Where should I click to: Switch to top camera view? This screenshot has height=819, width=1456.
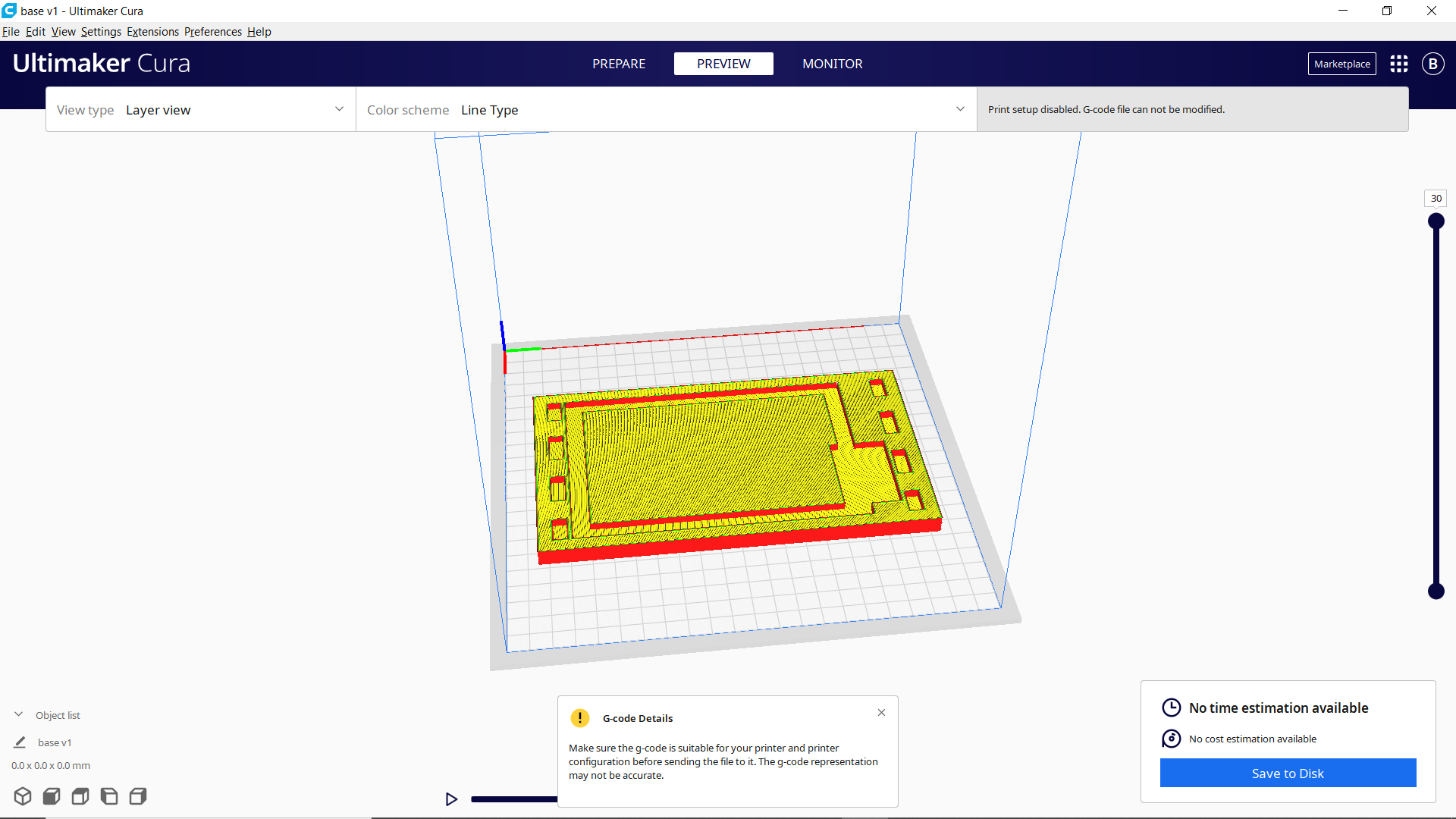[80, 796]
